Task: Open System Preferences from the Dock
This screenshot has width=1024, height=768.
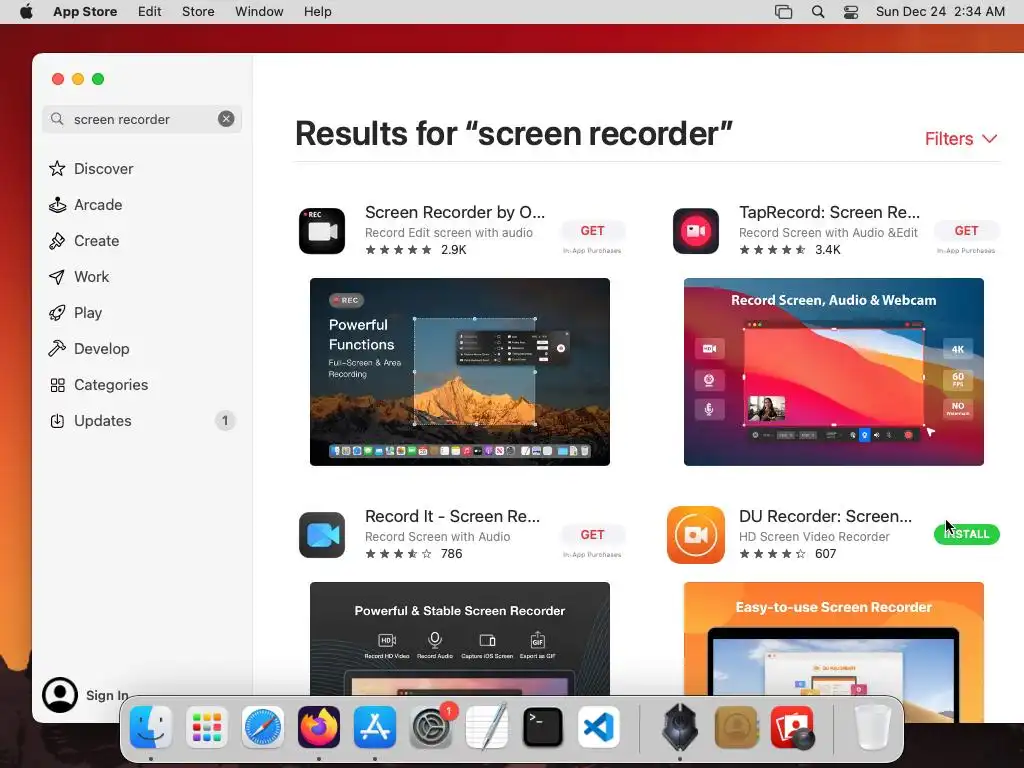Action: coord(431,727)
